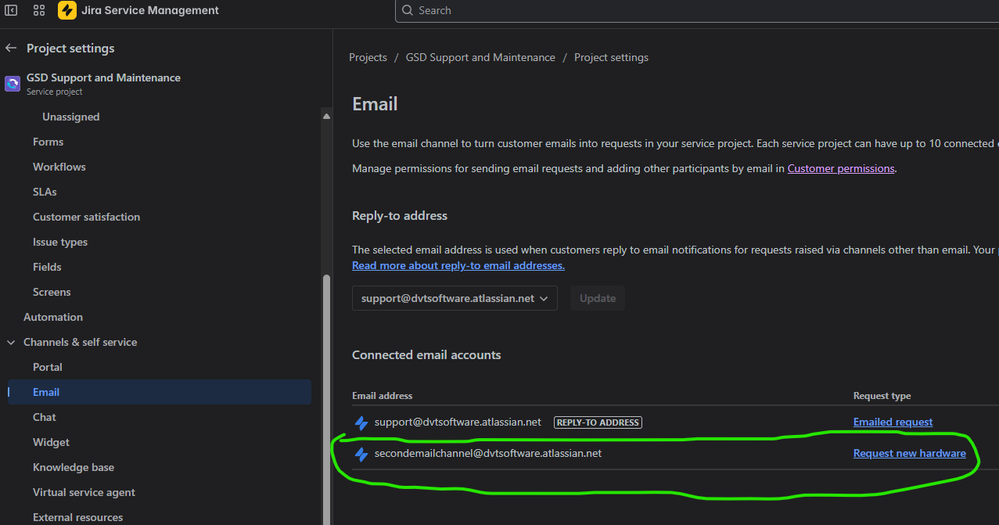Open Forms settings

[48, 141]
